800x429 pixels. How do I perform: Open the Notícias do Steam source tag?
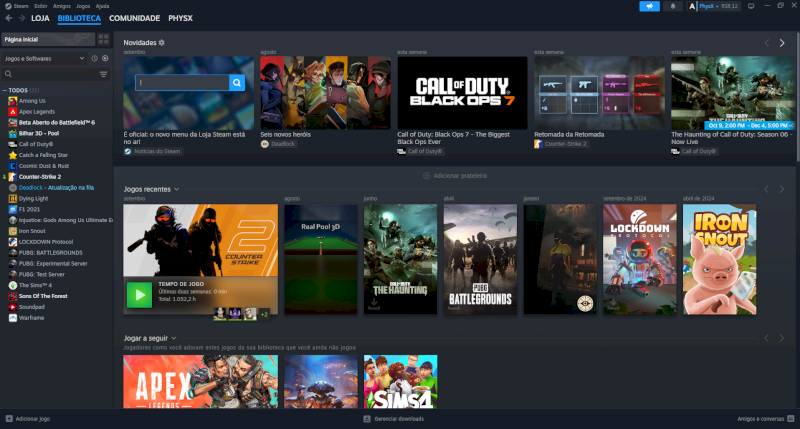tap(153, 152)
